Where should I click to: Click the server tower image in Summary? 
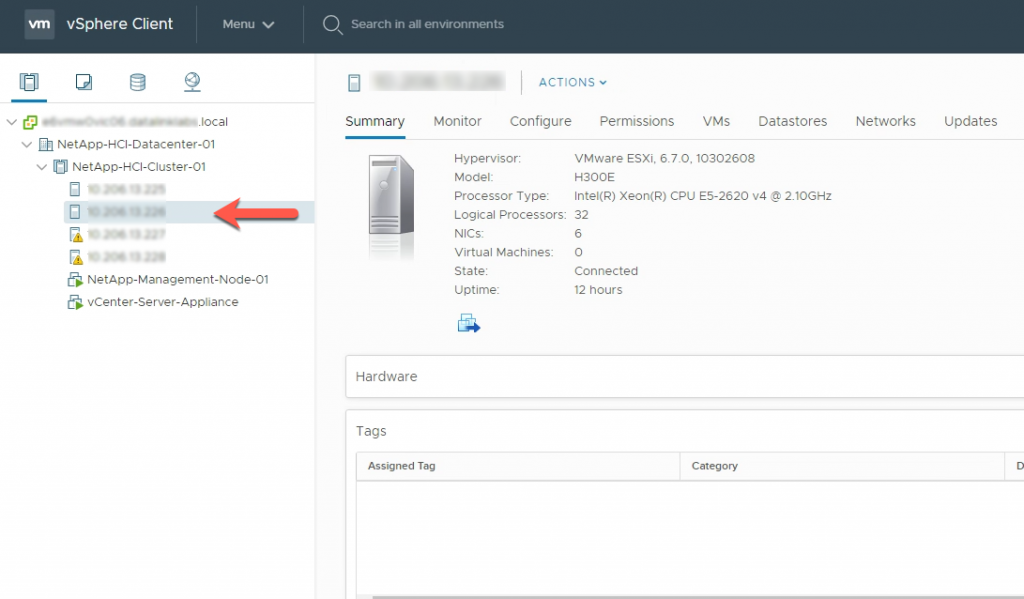(x=391, y=195)
